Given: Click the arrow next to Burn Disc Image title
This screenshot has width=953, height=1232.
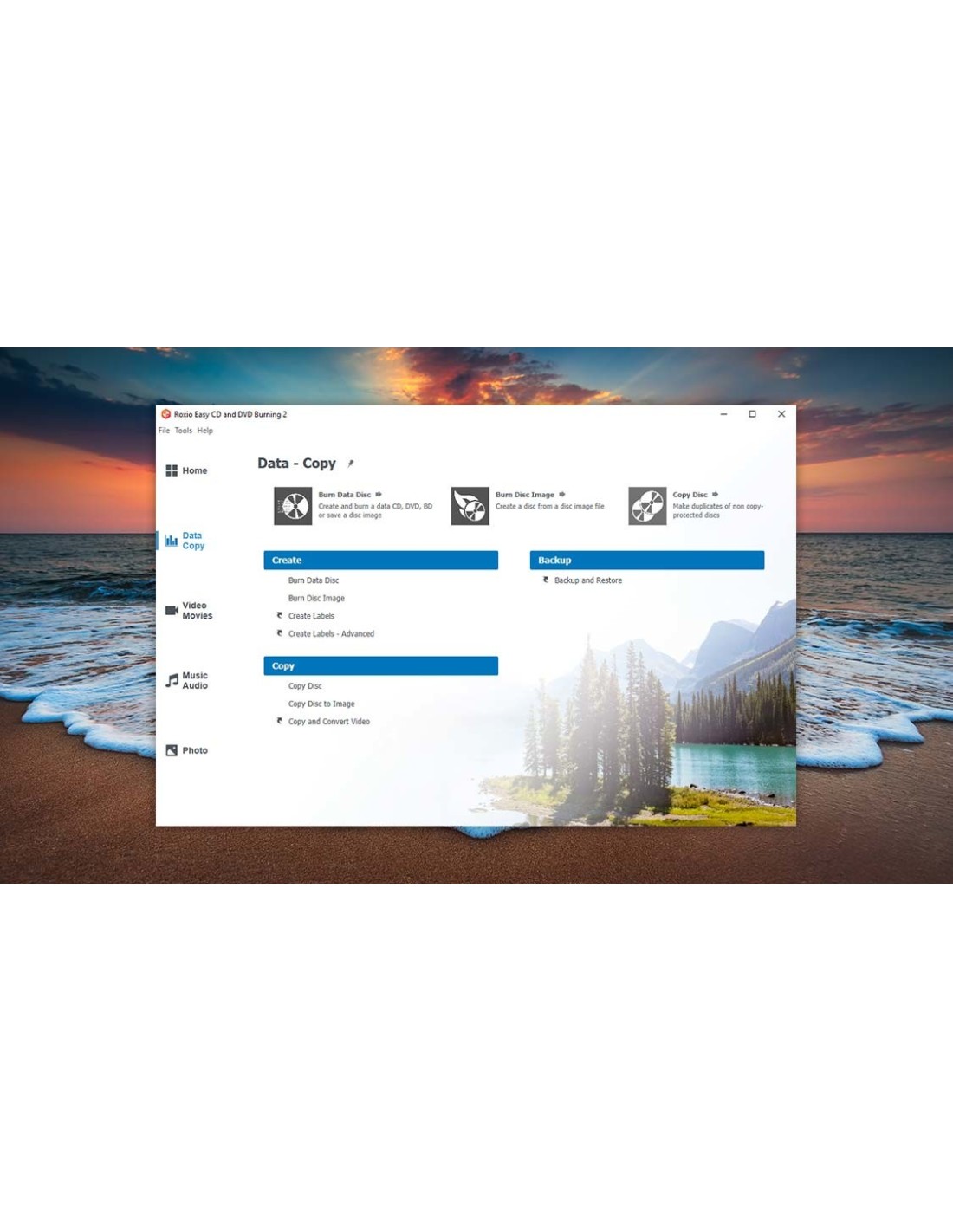Looking at the screenshot, I should pyautogui.click(x=562, y=495).
